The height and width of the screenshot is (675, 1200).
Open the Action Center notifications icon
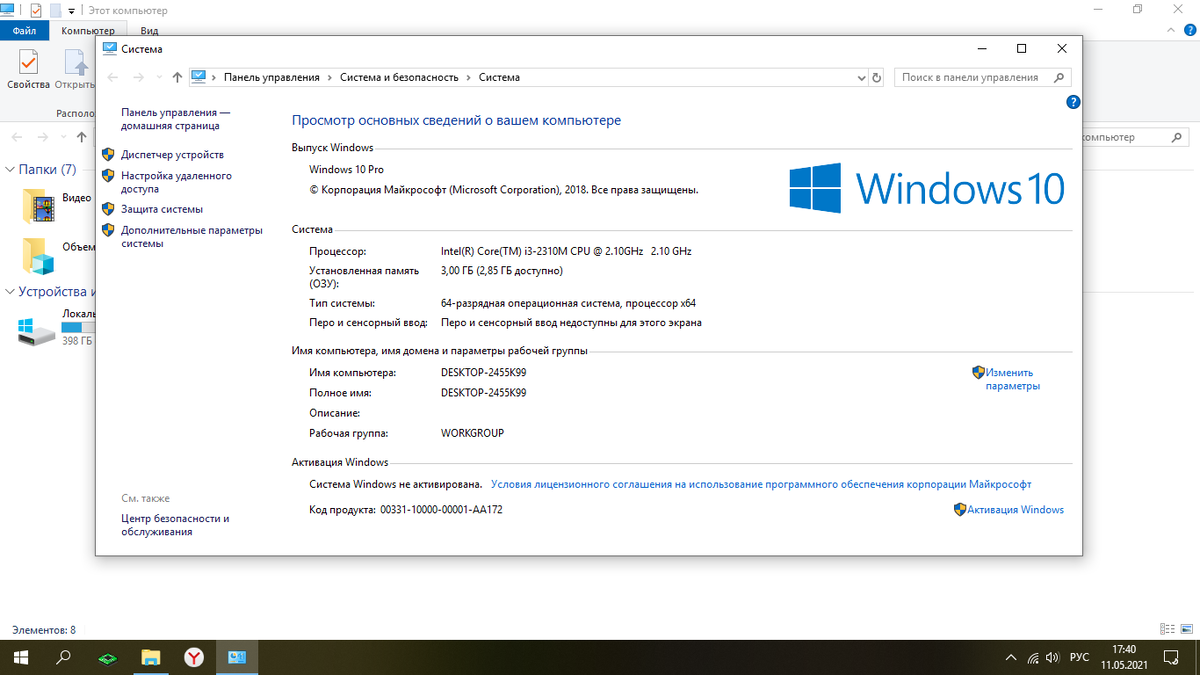pyautogui.click(x=1173, y=658)
